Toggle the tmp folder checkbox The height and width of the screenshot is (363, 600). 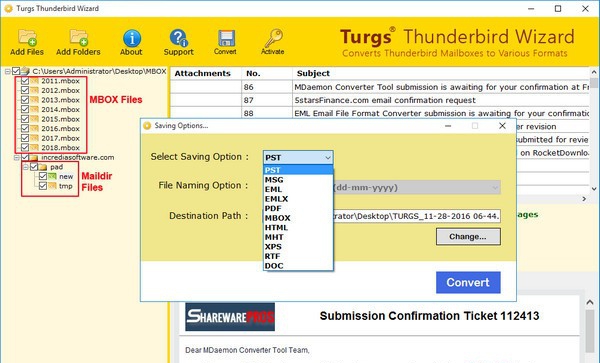43,186
